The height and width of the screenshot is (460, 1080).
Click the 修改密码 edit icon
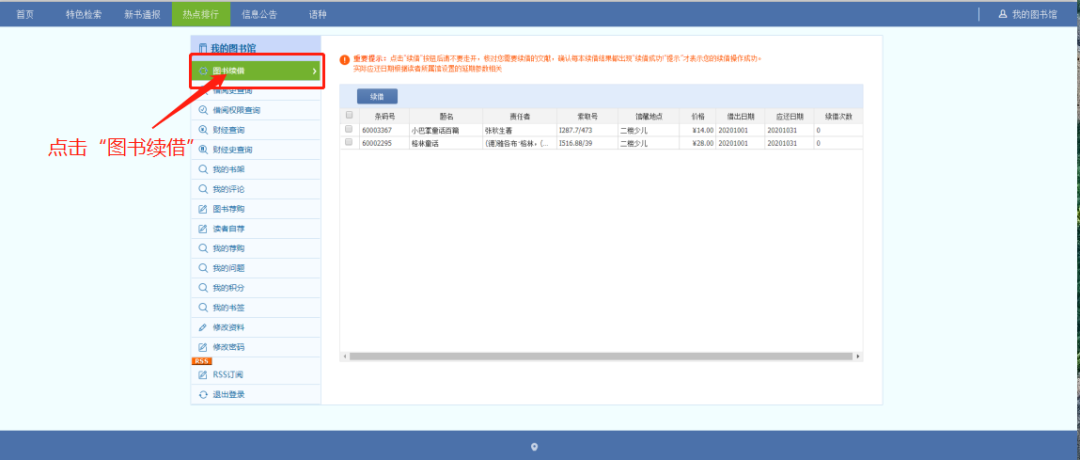point(202,347)
